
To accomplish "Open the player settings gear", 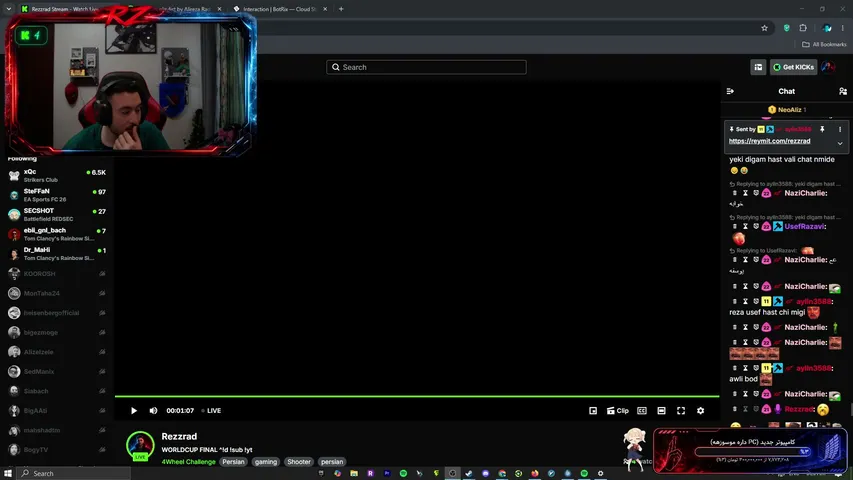I will [701, 411].
